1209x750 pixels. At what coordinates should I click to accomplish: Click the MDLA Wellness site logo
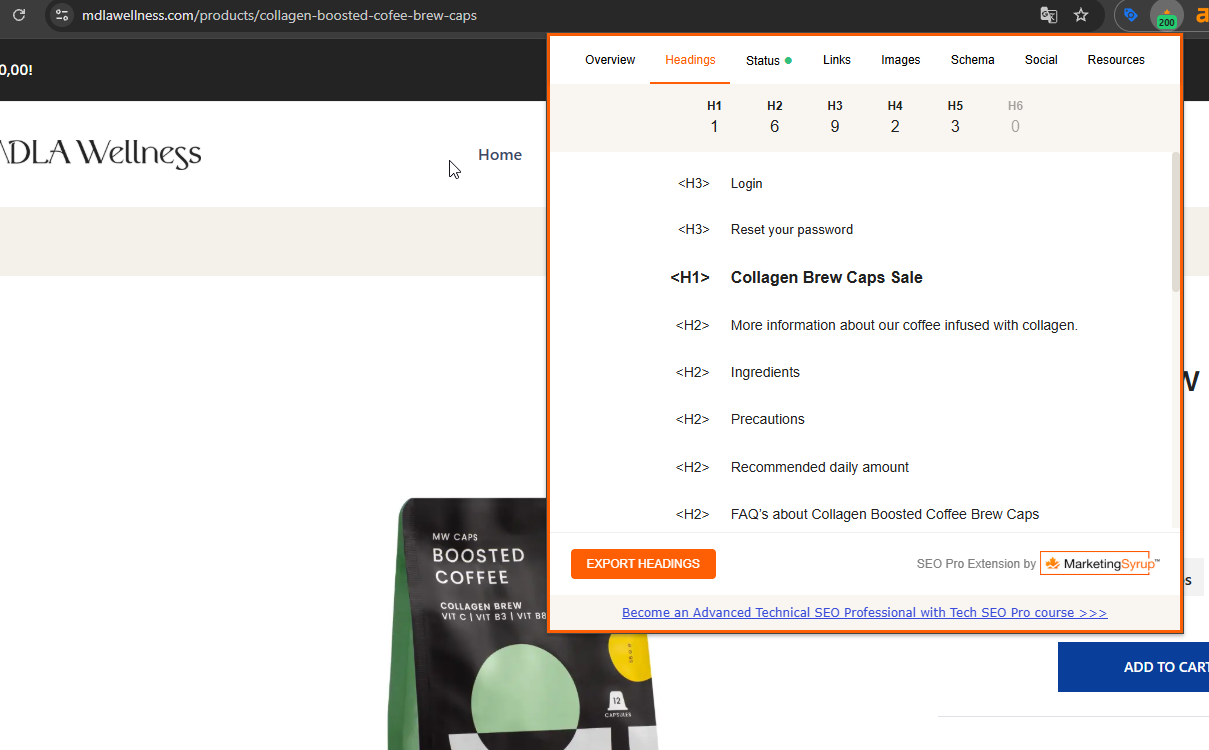(x=100, y=154)
